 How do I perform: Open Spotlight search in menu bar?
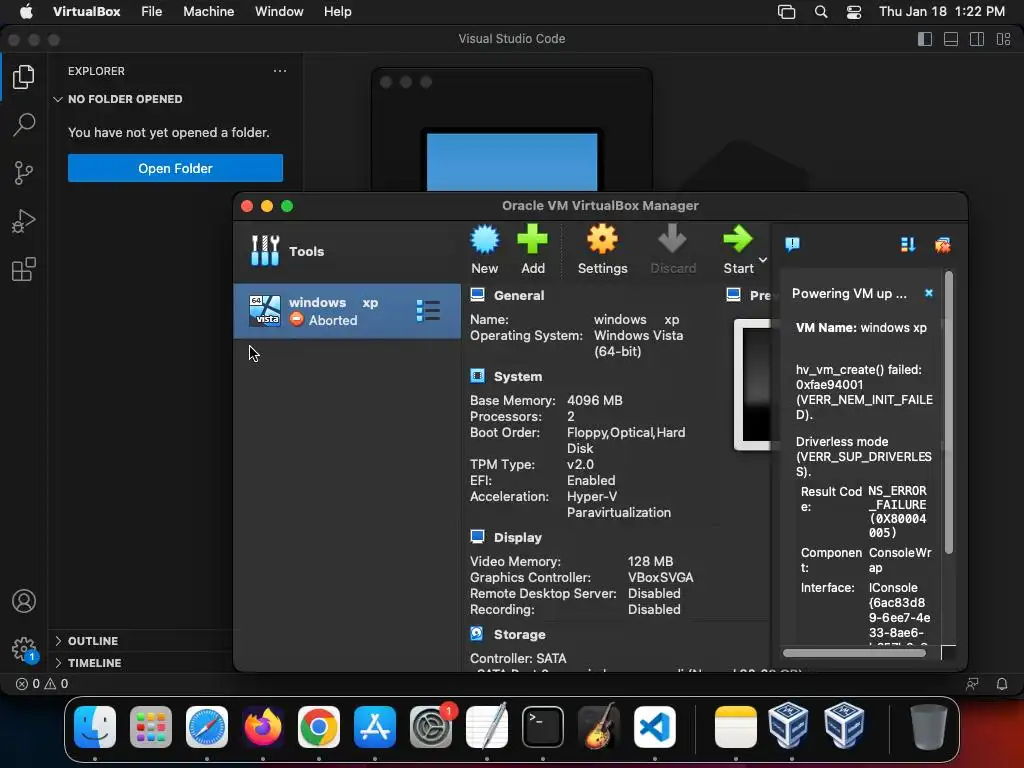[x=821, y=12]
